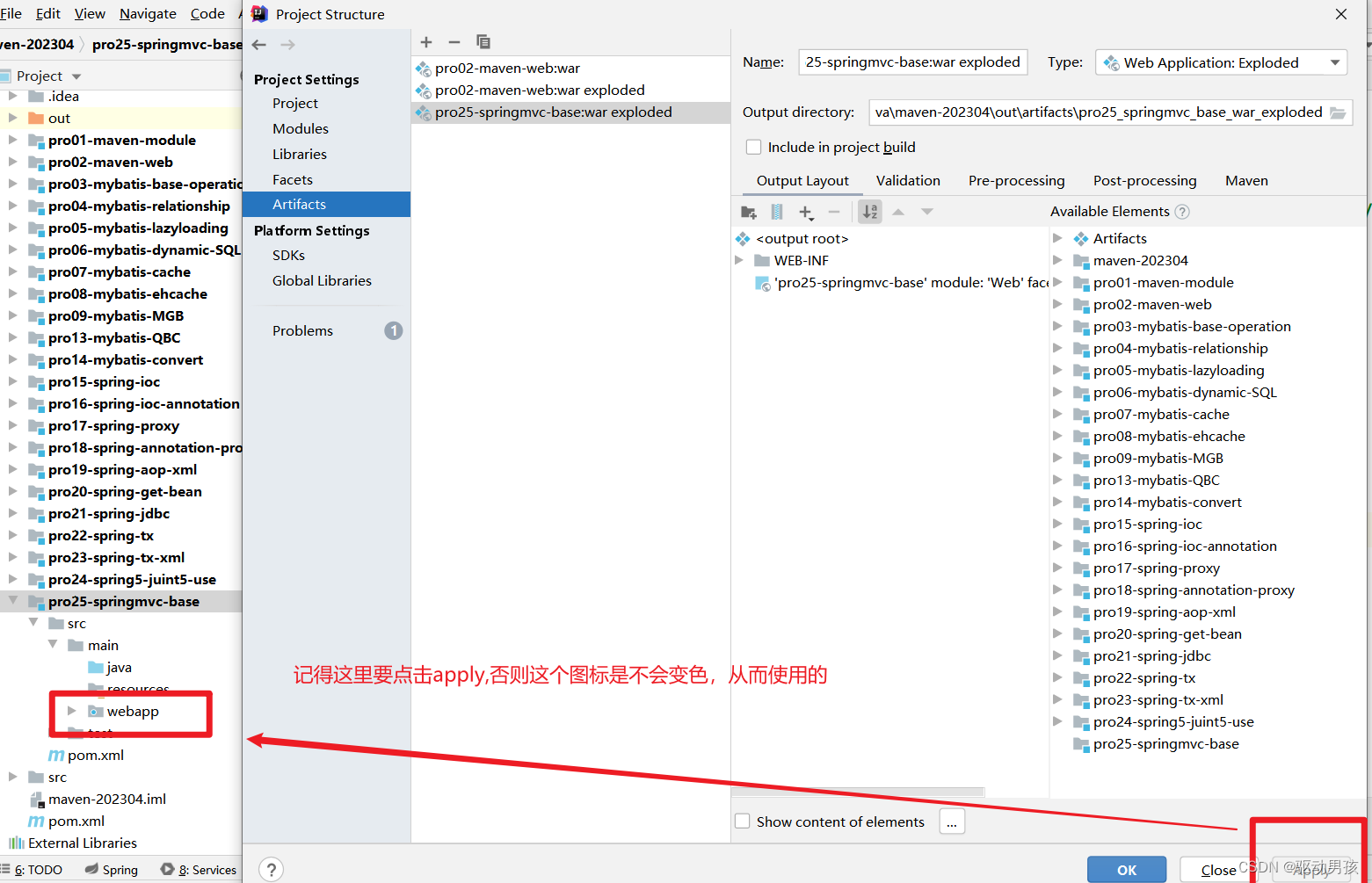Select the webapp folder
Image resolution: width=1372 pixels, height=883 pixels.
coord(123,711)
